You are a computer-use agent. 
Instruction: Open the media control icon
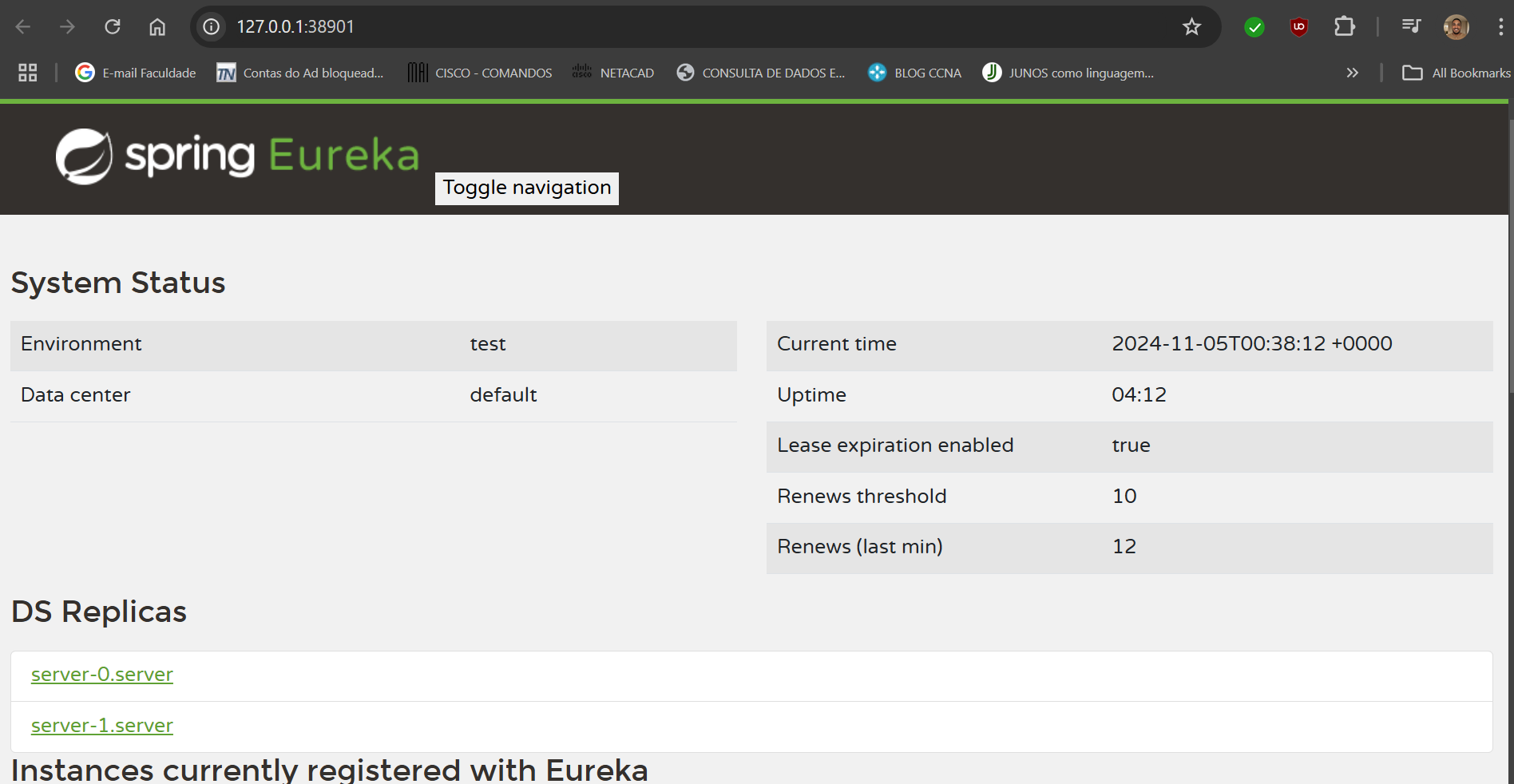click(1411, 27)
